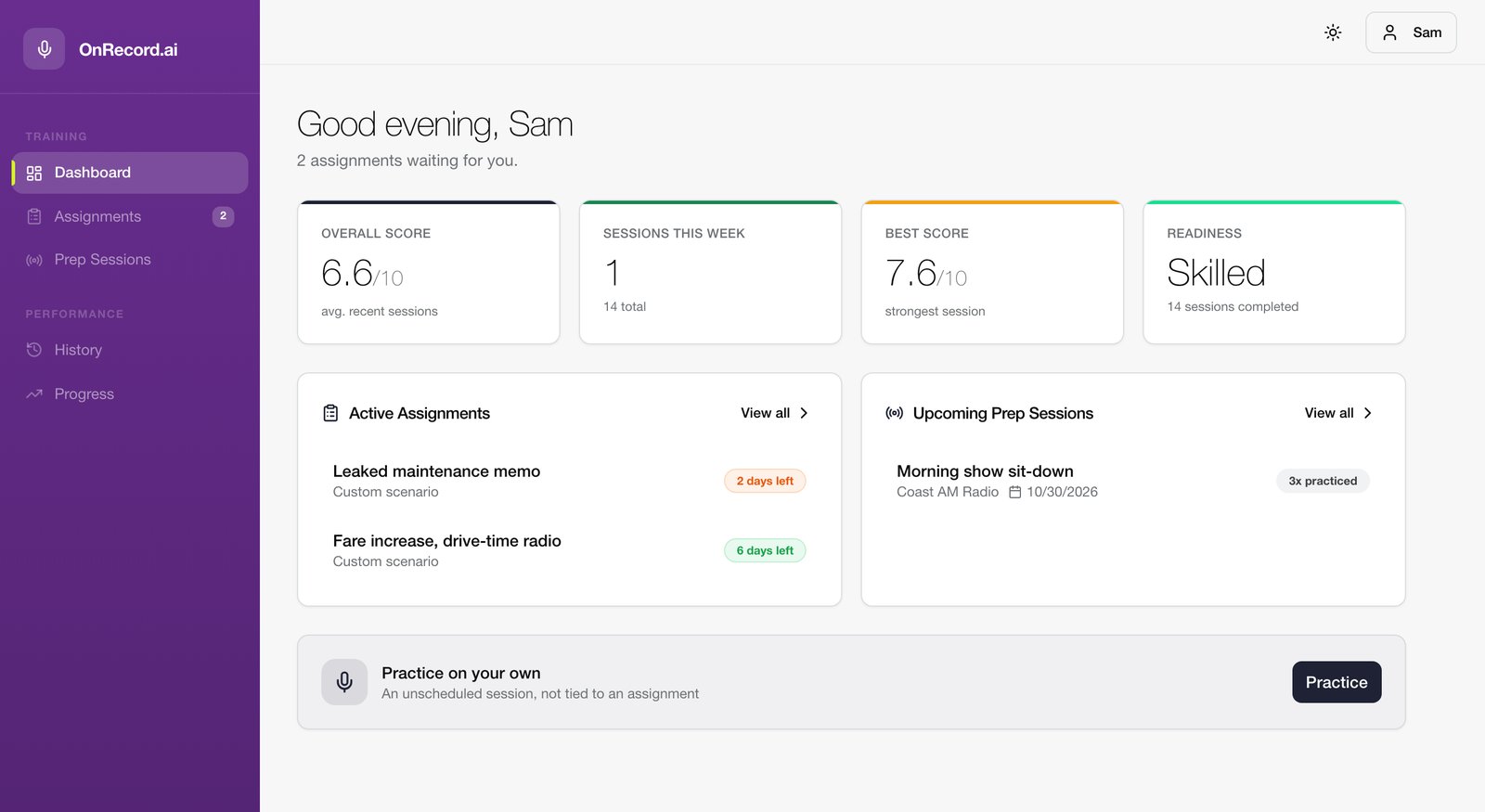1485x812 pixels.
Task: Click the 2 days left badge
Action: (x=765, y=481)
